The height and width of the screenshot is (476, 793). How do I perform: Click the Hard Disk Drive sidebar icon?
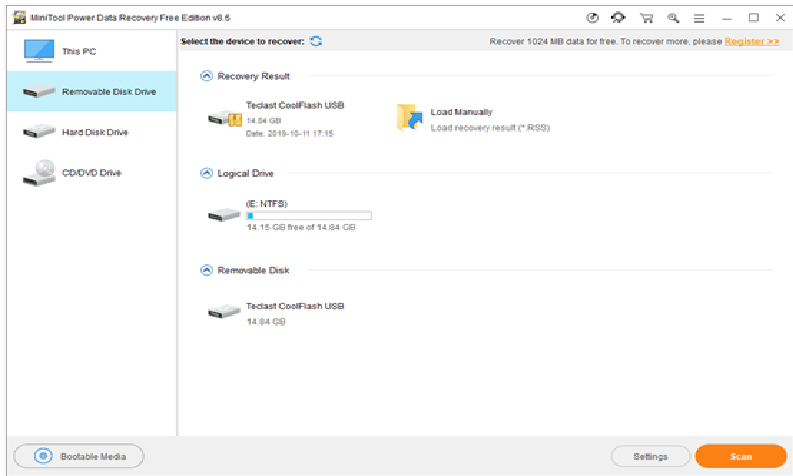38,132
